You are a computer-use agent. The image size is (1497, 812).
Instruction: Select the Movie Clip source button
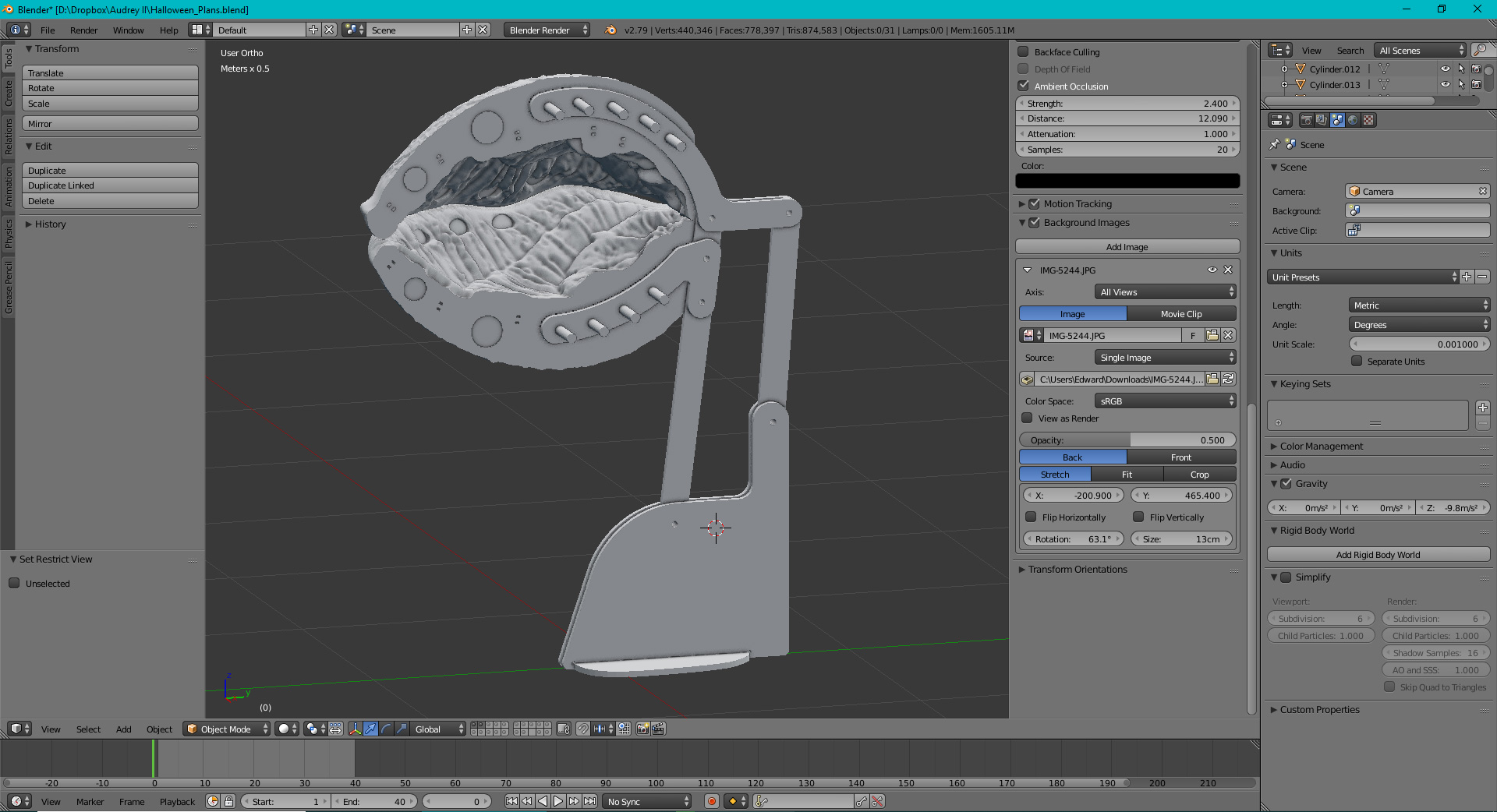pos(1181,314)
